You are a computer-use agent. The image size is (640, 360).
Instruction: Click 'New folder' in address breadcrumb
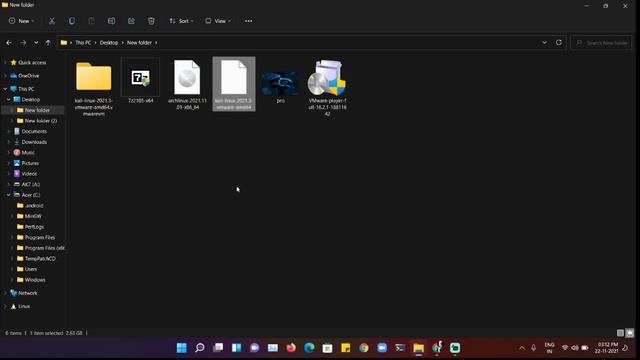tap(139, 42)
